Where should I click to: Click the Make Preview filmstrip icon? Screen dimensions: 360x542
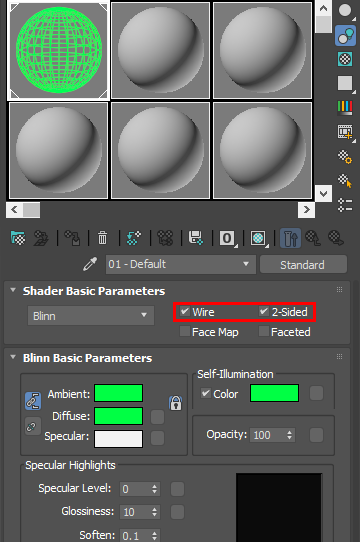pos(345,132)
